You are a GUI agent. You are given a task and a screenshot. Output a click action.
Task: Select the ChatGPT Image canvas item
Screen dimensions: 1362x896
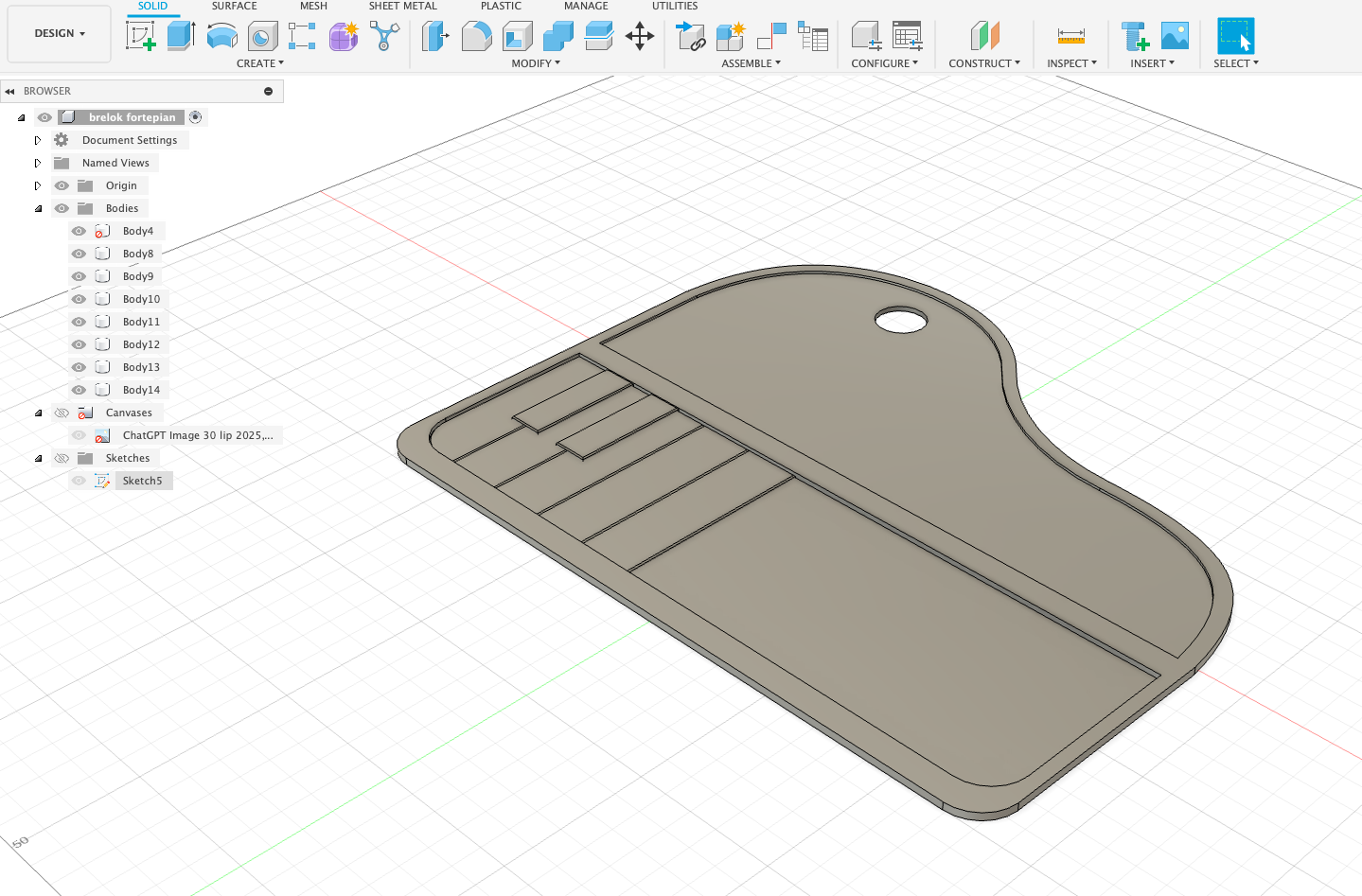(198, 435)
